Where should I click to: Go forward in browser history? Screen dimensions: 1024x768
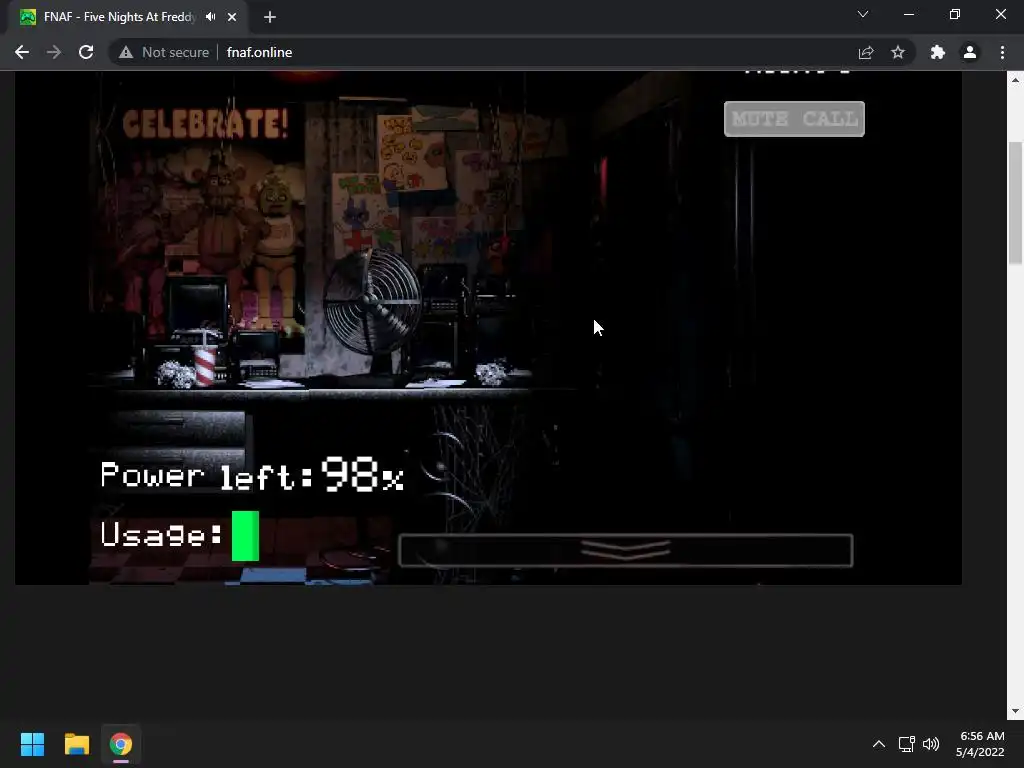click(x=54, y=52)
